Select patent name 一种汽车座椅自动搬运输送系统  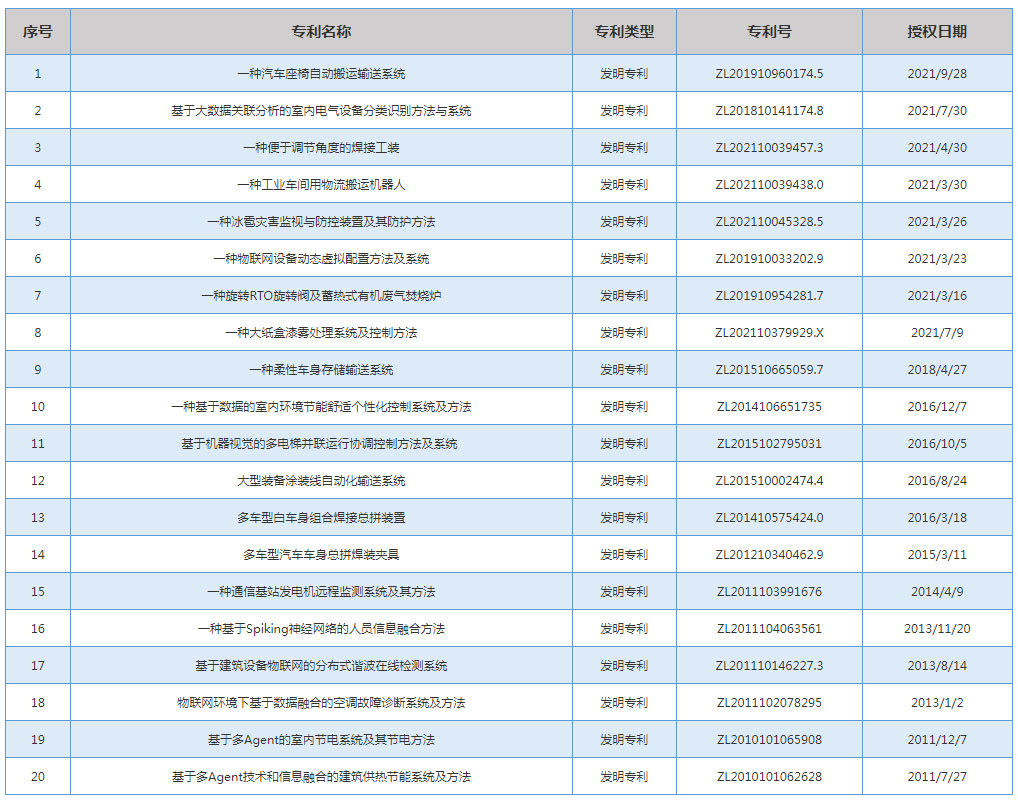pyautogui.click(x=321, y=74)
